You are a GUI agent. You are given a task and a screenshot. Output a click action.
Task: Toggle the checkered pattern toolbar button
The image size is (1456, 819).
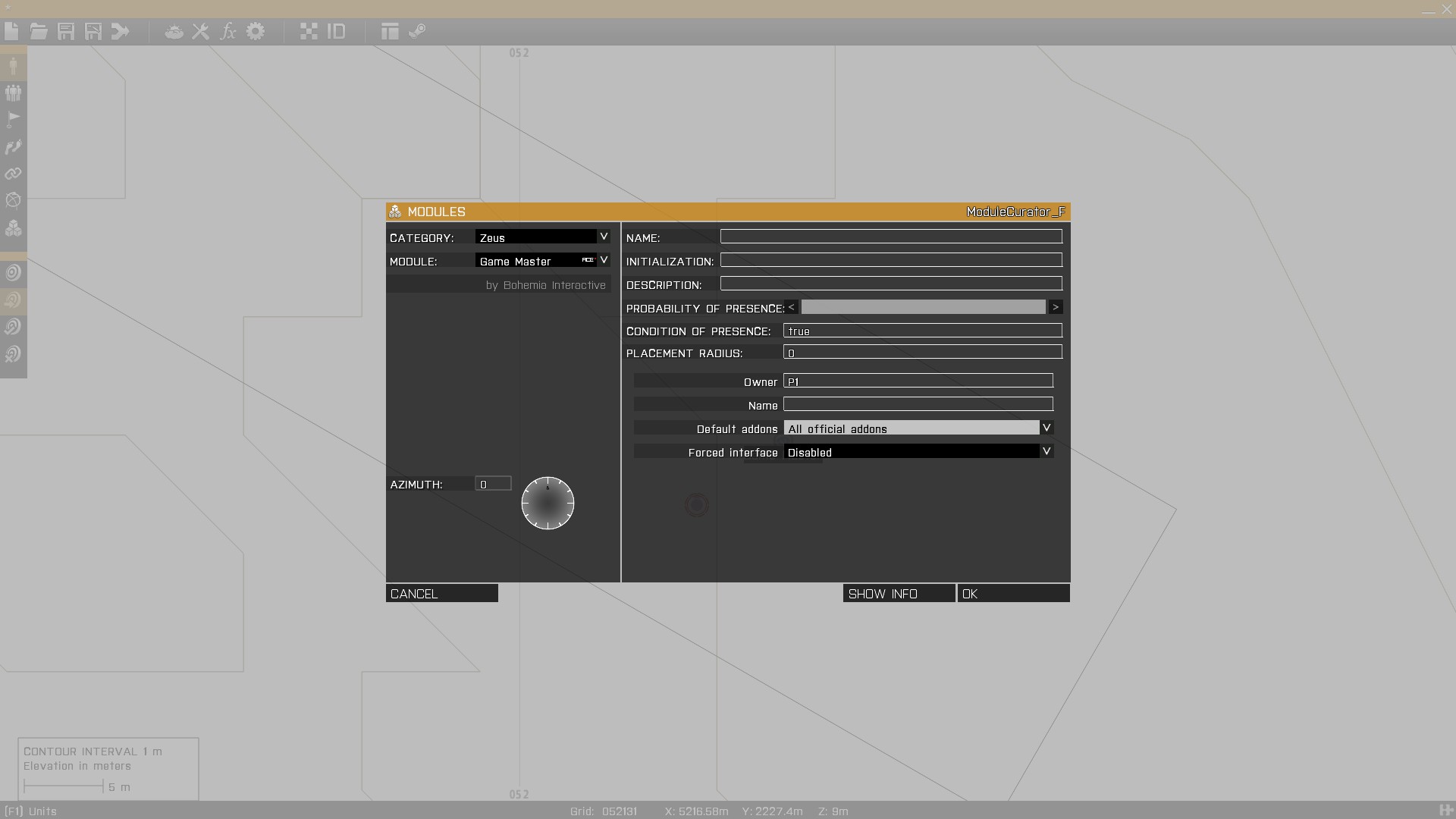[x=309, y=31]
